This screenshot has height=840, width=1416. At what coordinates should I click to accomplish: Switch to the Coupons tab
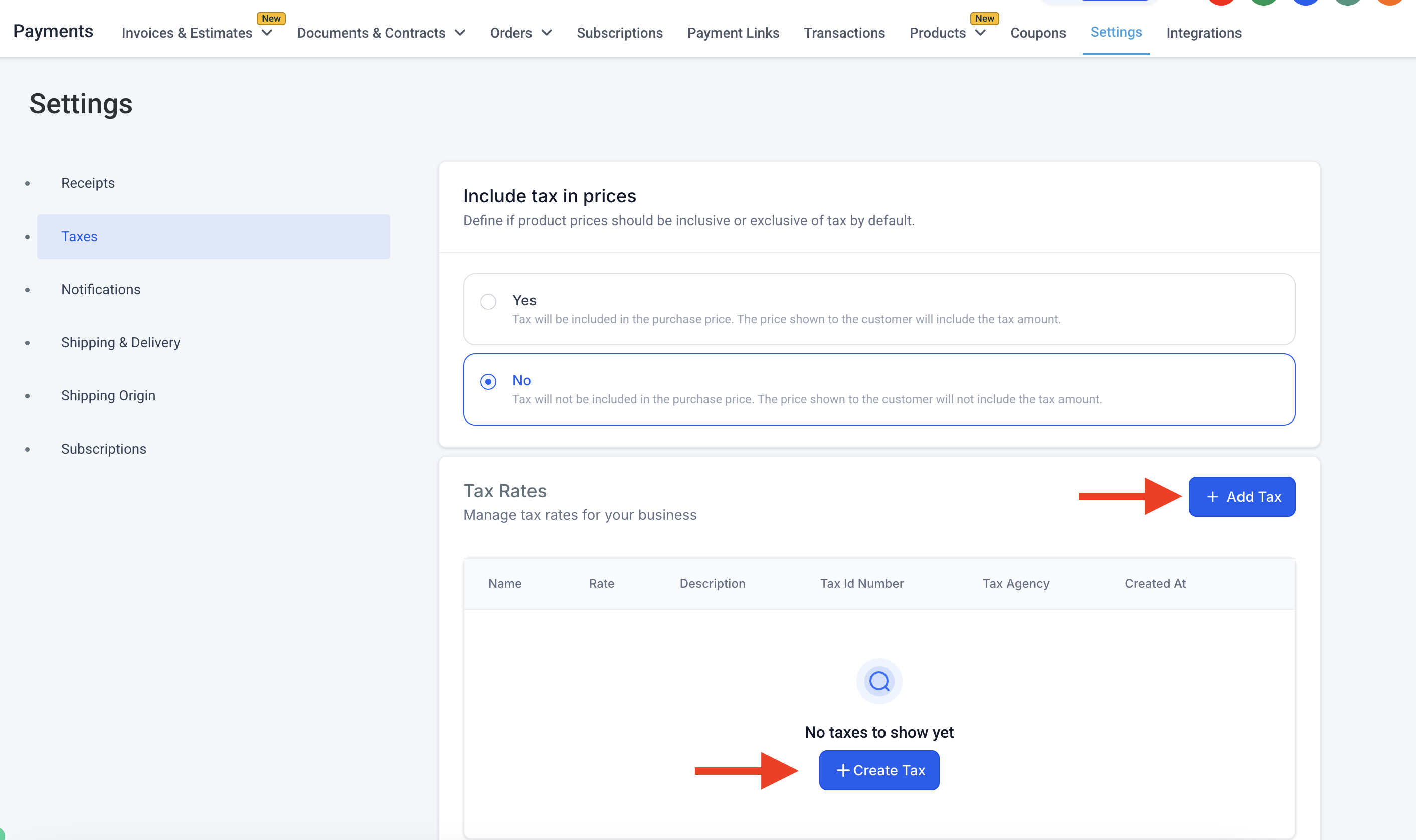1038,33
